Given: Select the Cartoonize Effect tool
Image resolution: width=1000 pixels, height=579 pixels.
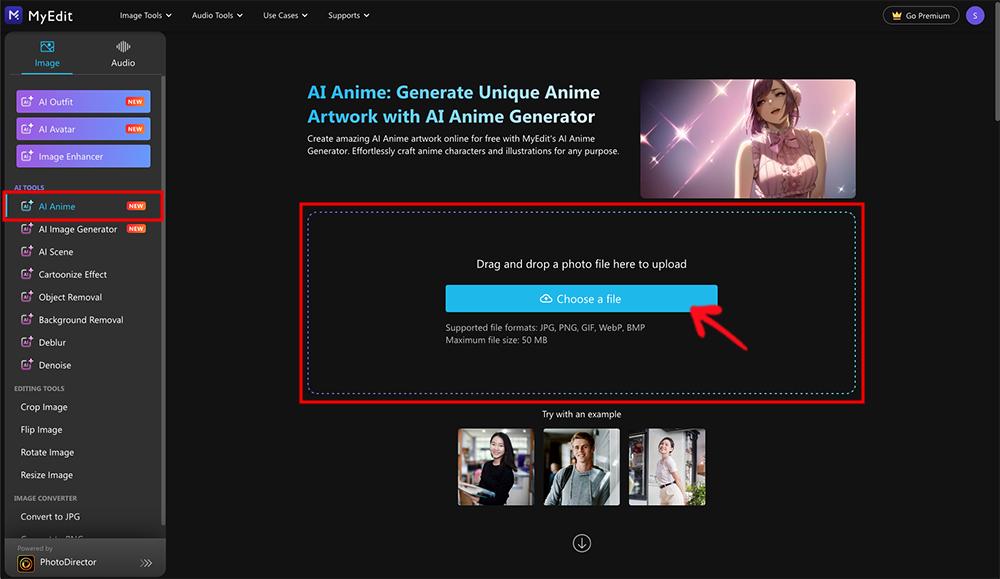Looking at the screenshot, I should [72, 273].
